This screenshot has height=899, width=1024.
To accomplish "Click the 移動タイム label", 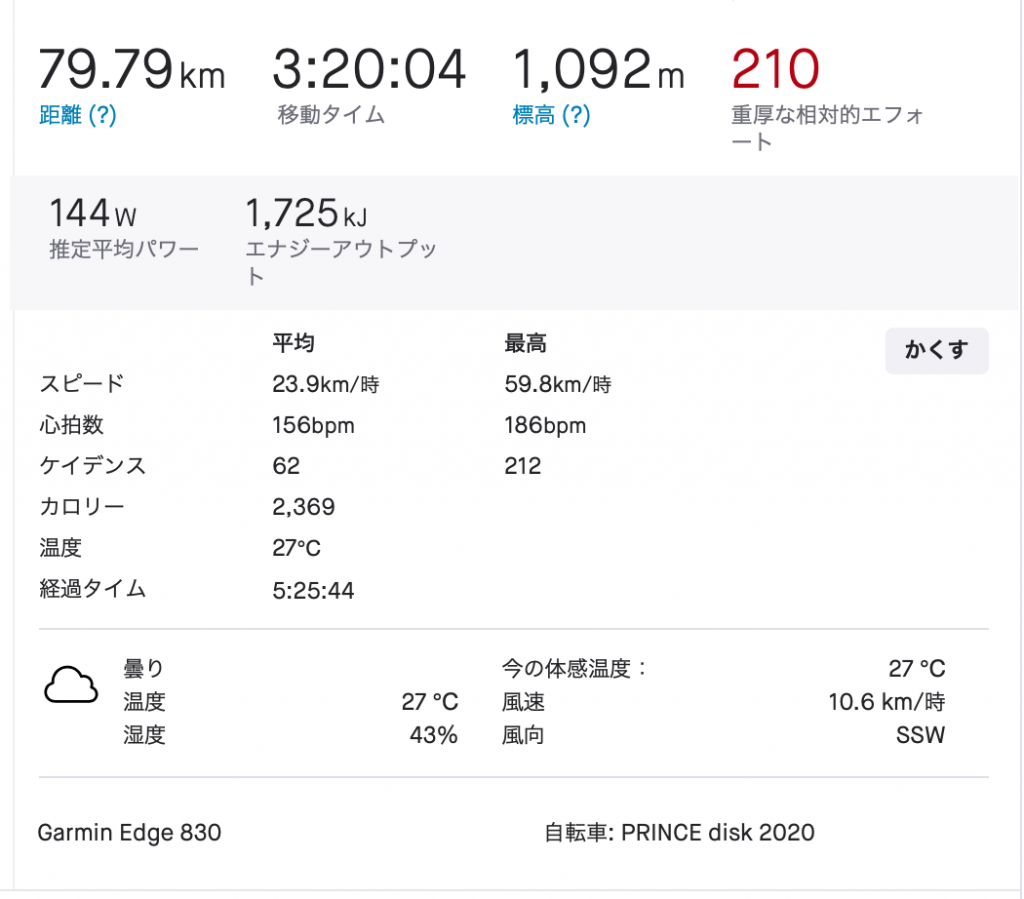I will click(331, 115).
